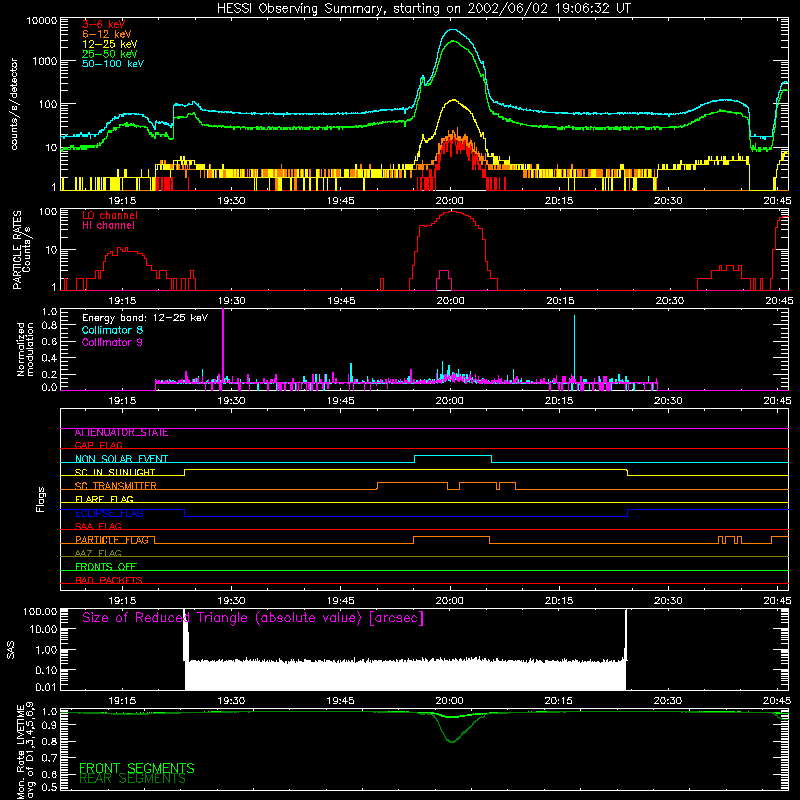Click the BAD_PACKETS flag label
The image size is (800, 800).
[x=109, y=581]
